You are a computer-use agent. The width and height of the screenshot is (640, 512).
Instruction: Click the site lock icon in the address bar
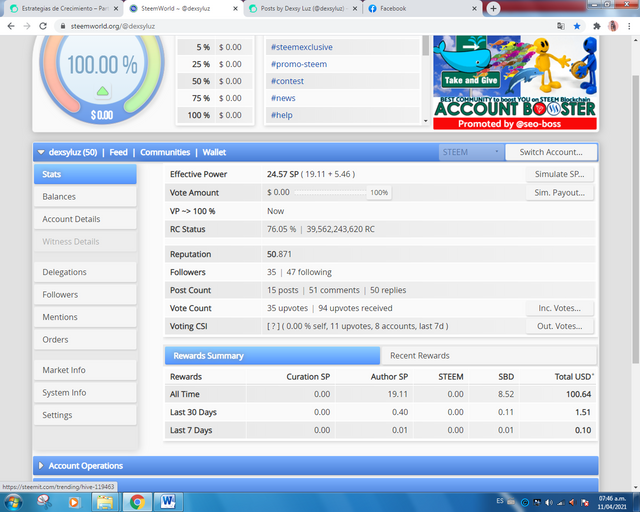click(x=62, y=26)
